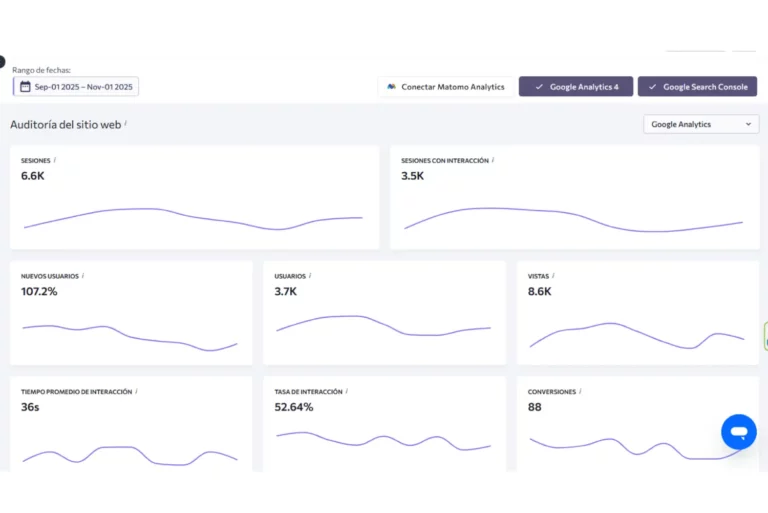
Task: Click the info icon next to Nuevos usuarios
Action: pyautogui.click(x=83, y=276)
